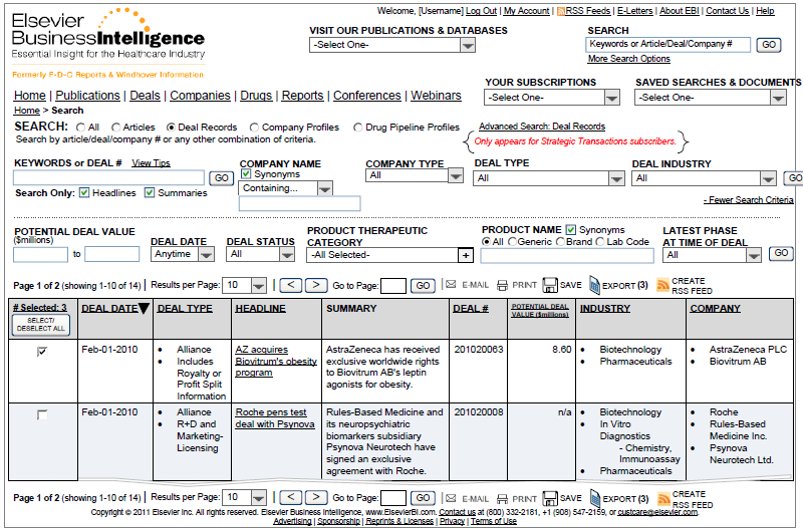Open the Reports nav menu
Screen dimensions: 803x531
[303, 96]
